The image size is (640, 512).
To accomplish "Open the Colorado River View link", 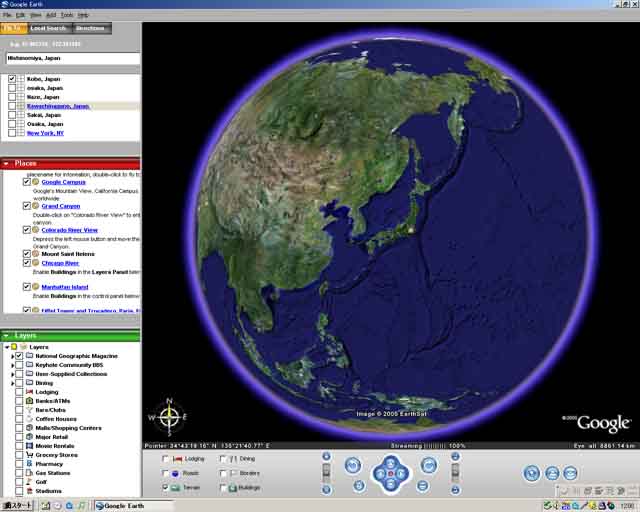I will [x=70, y=230].
